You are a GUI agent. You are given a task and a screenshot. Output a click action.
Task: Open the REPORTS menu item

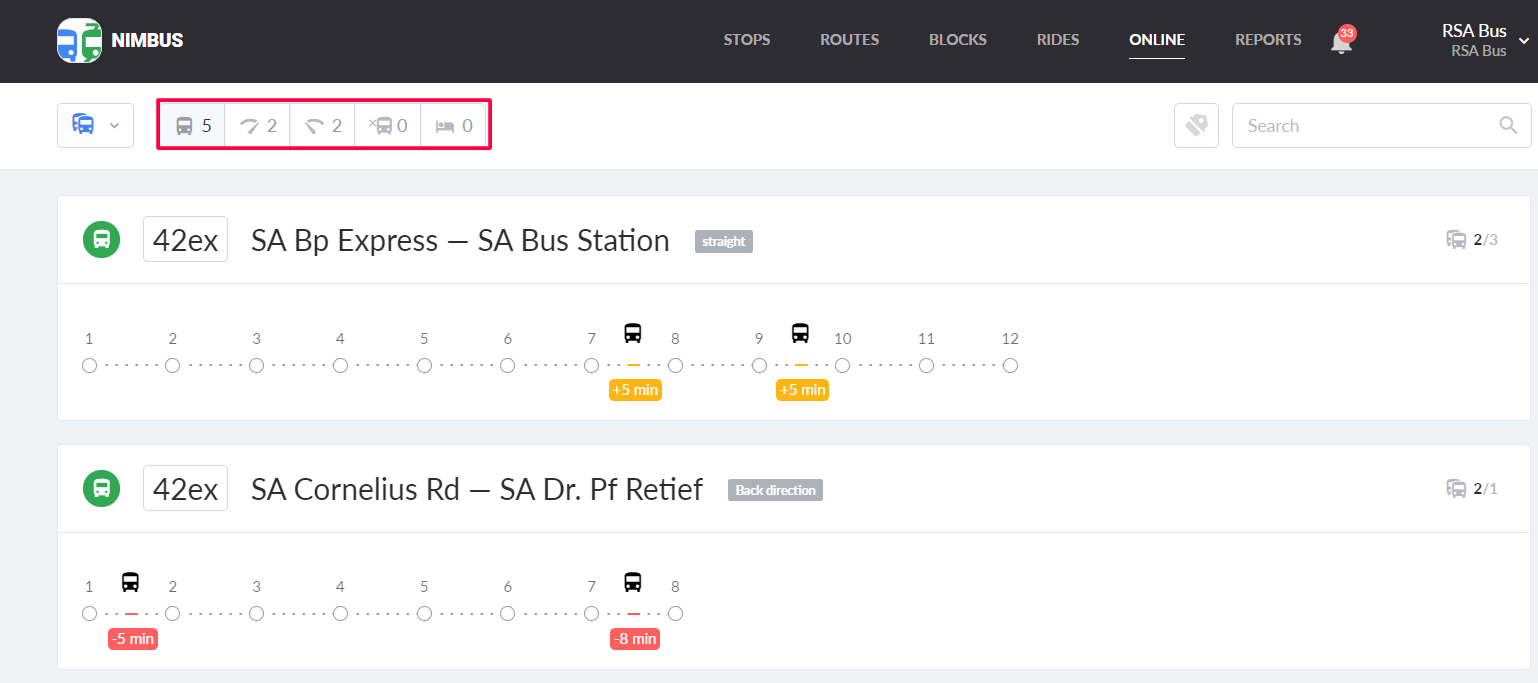pyautogui.click(x=1268, y=40)
